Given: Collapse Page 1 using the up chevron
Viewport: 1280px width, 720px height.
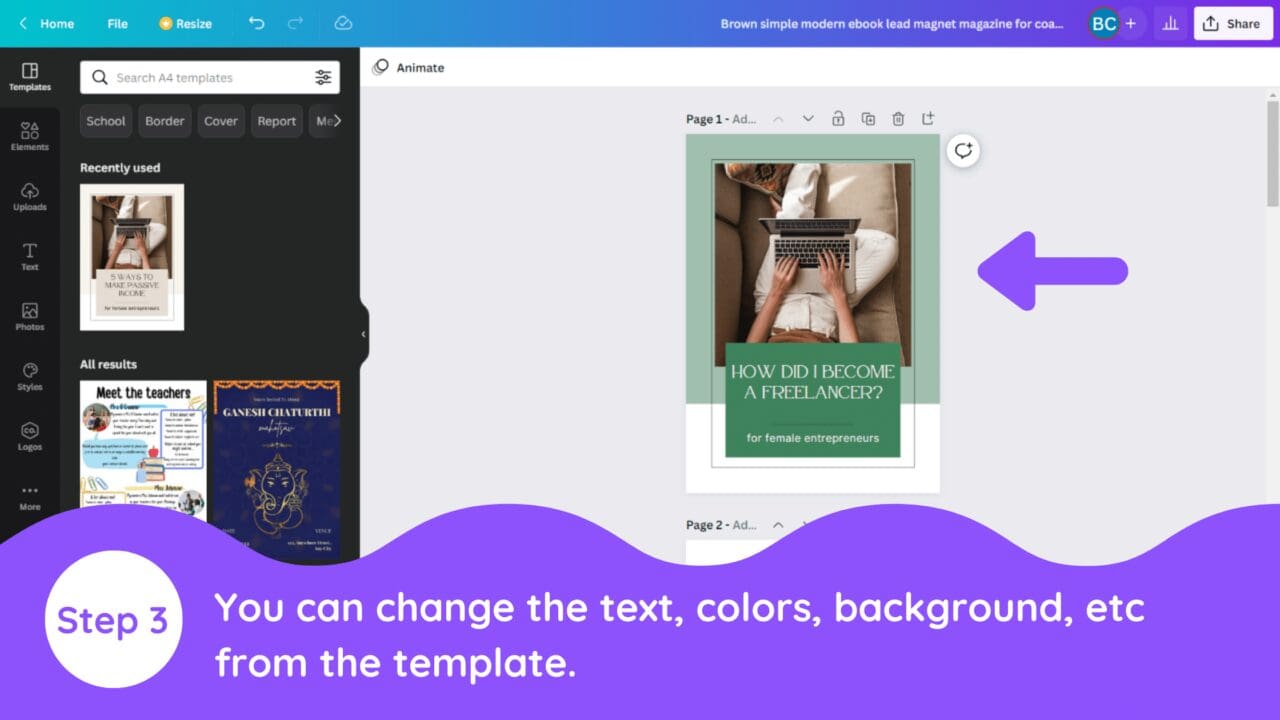Looking at the screenshot, I should click(x=779, y=118).
